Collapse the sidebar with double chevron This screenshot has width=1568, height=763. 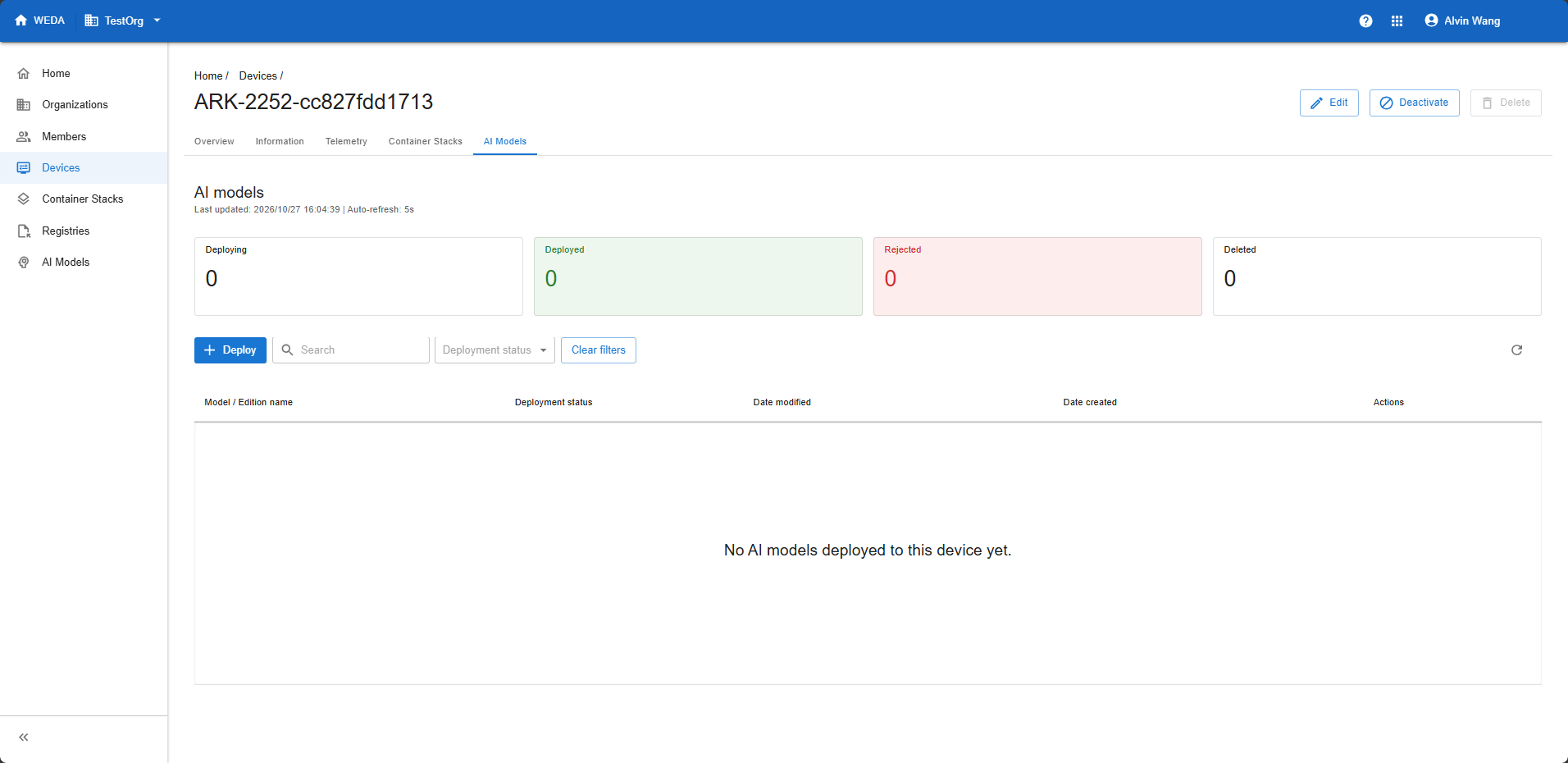(24, 737)
